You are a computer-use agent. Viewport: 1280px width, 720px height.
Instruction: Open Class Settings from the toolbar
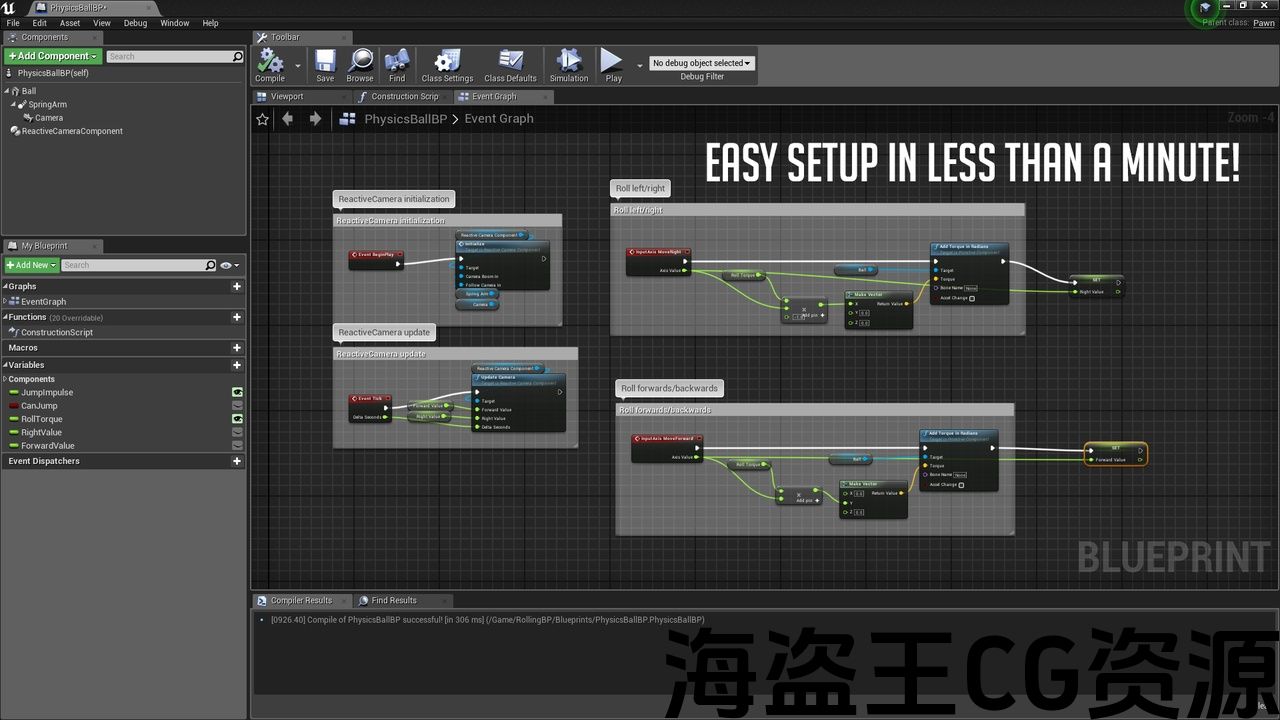tap(447, 62)
